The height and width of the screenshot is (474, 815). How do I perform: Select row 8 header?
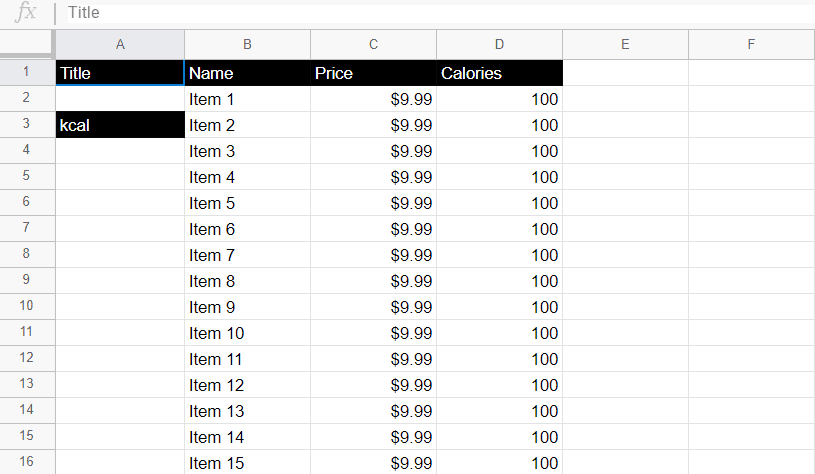(x=27, y=254)
